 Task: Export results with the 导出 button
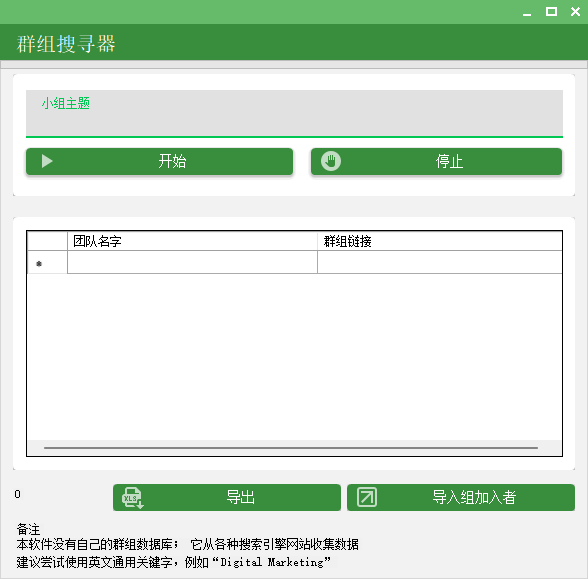[x=227, y=498]
